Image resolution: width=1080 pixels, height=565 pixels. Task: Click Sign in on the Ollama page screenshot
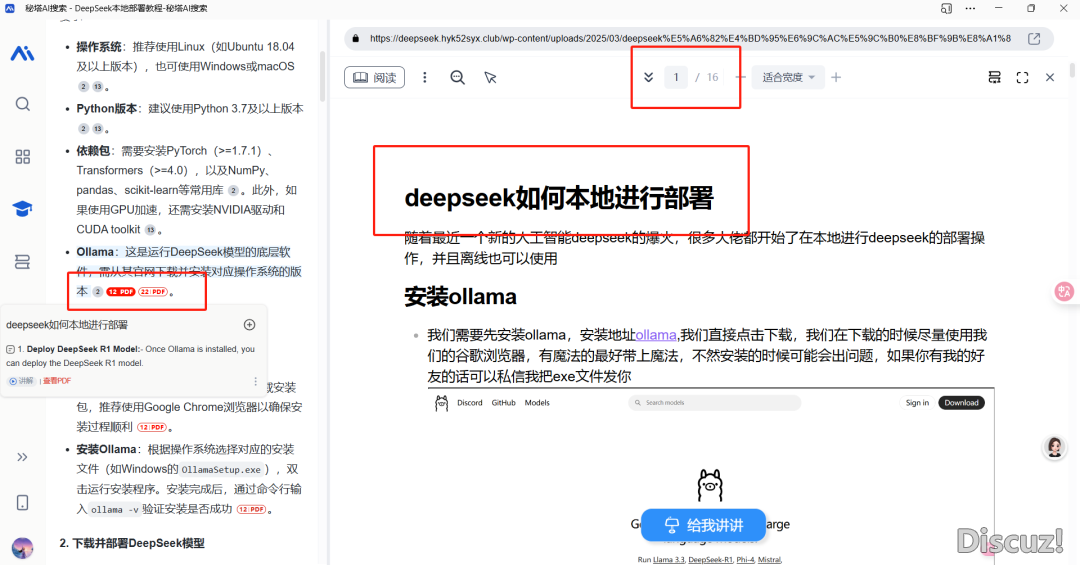[917, 402]
